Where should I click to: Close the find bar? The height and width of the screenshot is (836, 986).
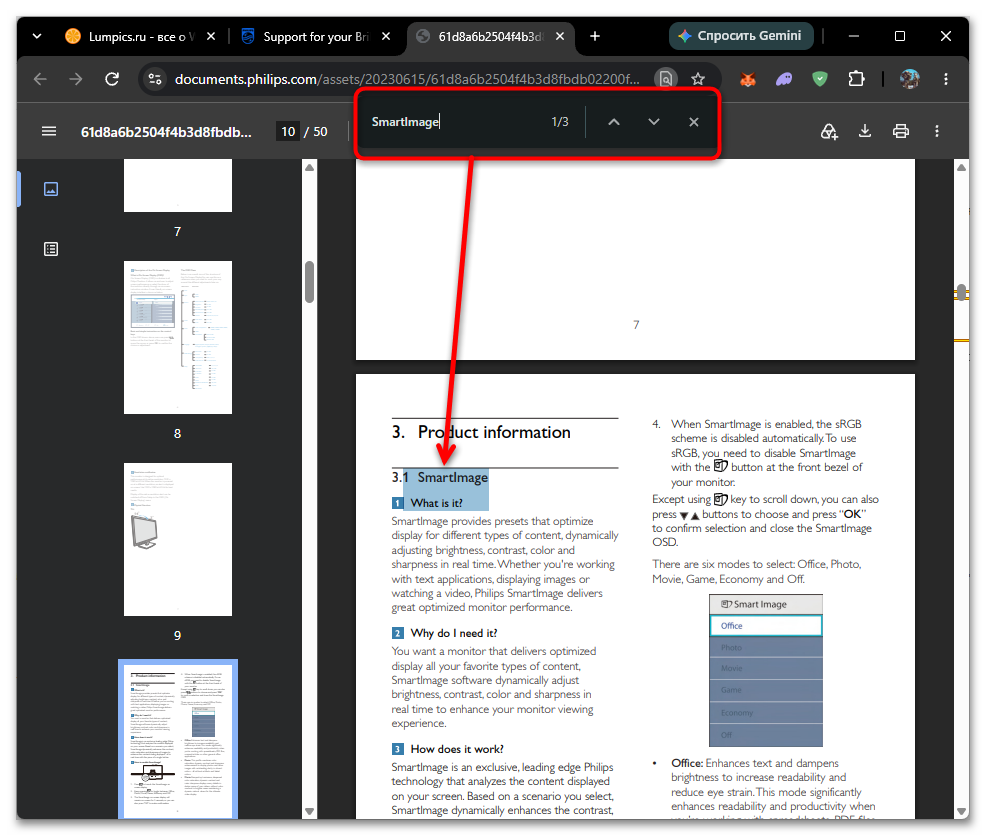click(x=693, y=122)
